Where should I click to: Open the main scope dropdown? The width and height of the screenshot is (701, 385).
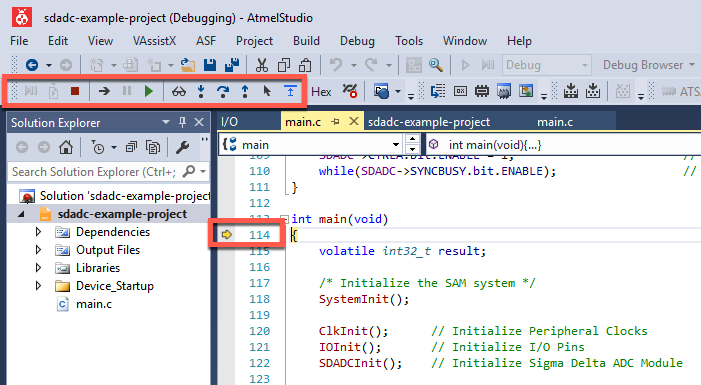396,144
